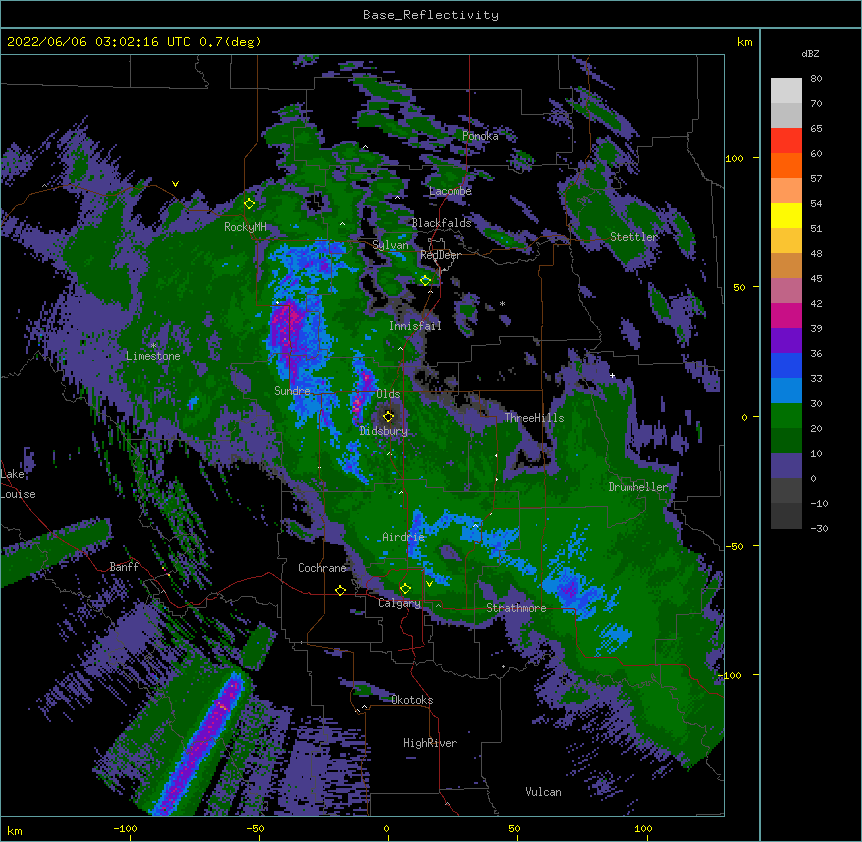Pick the yellow 54 dBZ legend swatch
This screenshot has height=842, width=862.
[786, 215]
